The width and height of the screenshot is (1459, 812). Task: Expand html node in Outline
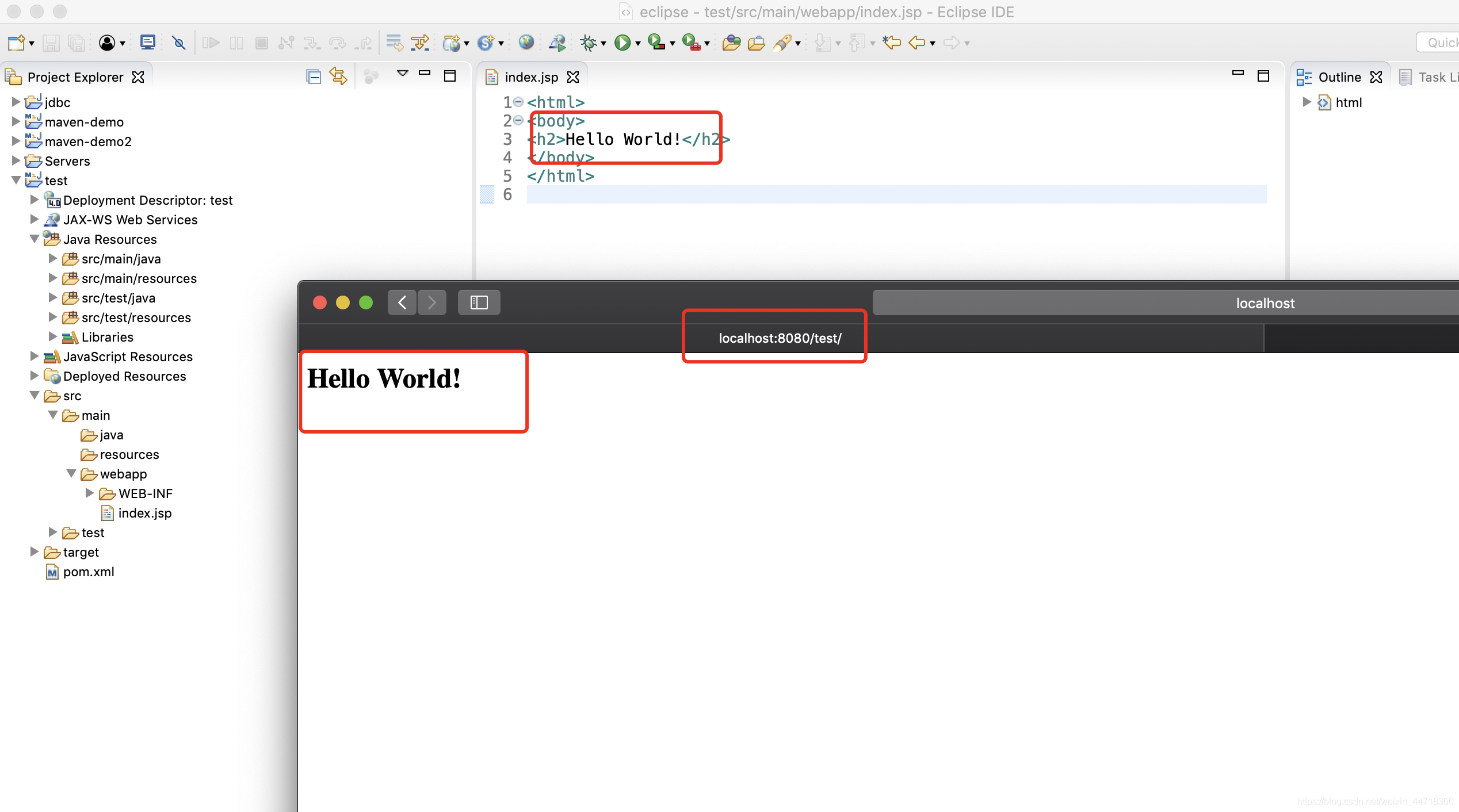tap(1307, 102)
